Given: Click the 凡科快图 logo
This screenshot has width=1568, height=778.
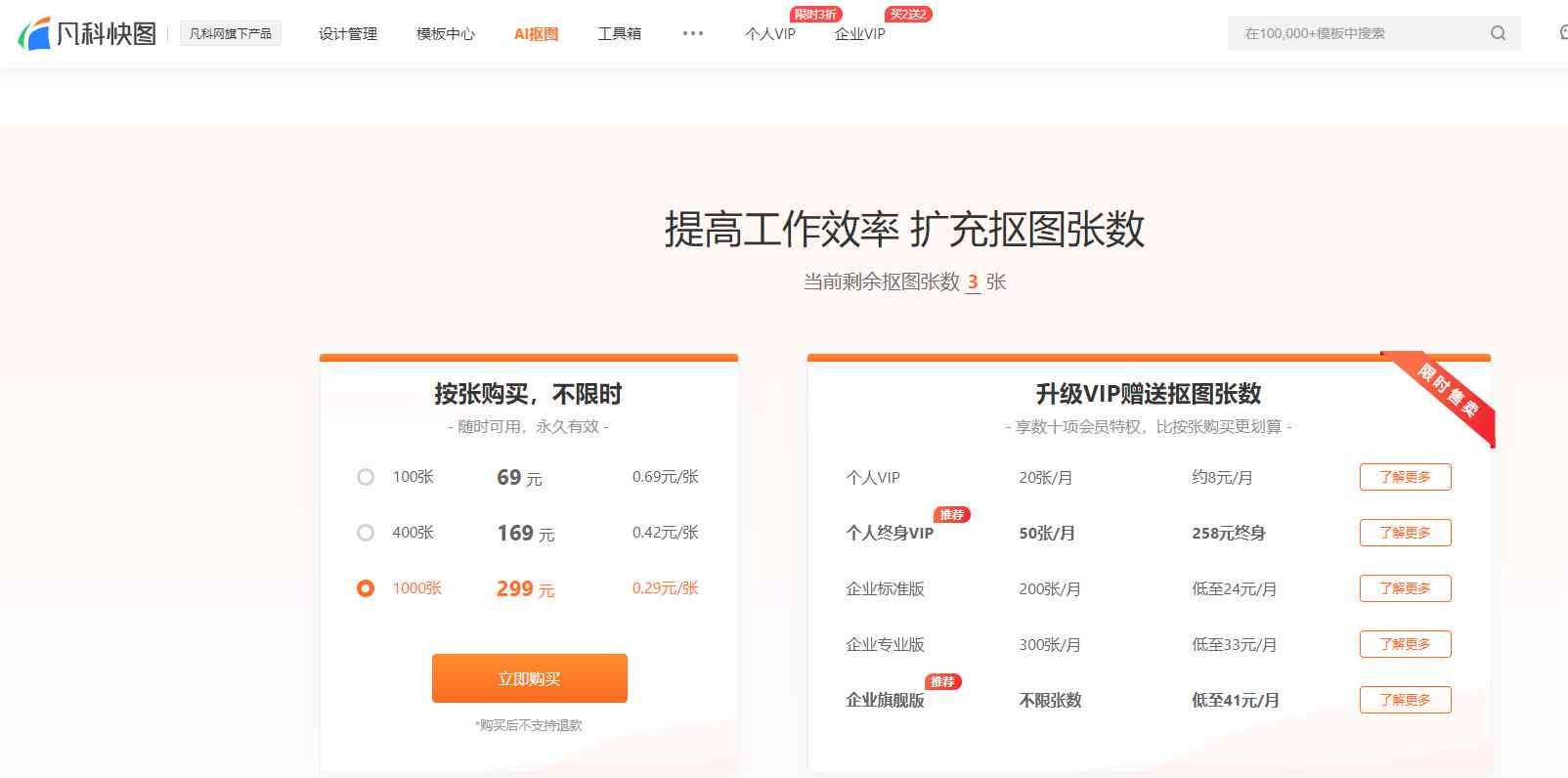Looking at the screenshot, I should tap(88, 33).
